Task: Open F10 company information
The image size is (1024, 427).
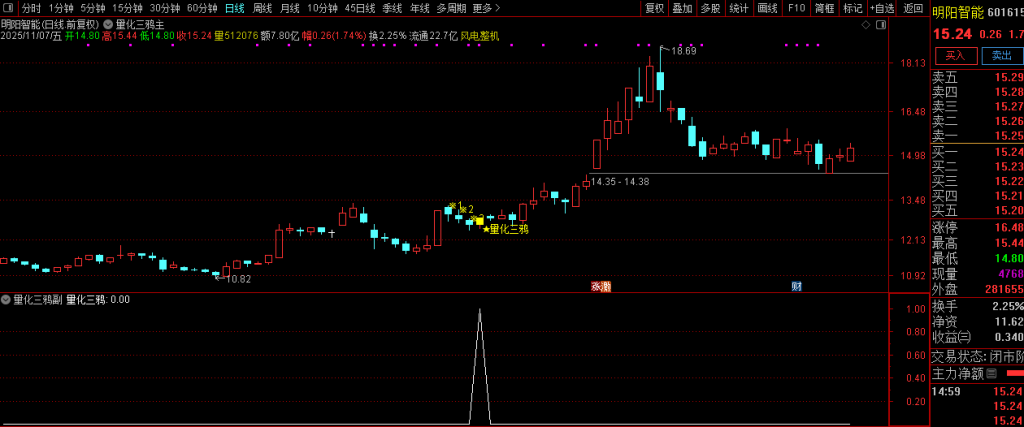Action: 796,8
